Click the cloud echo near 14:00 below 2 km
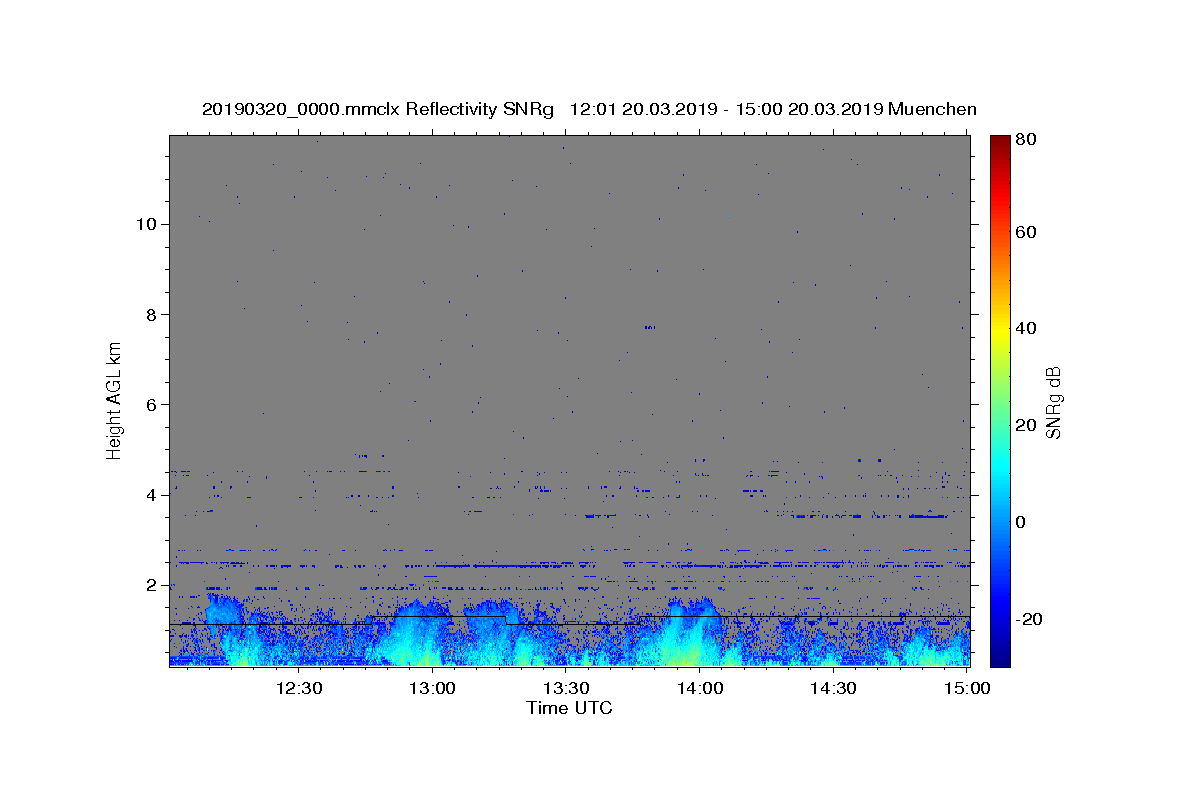This screenshot has height=800, width=1200. click(x=690, y=632)
